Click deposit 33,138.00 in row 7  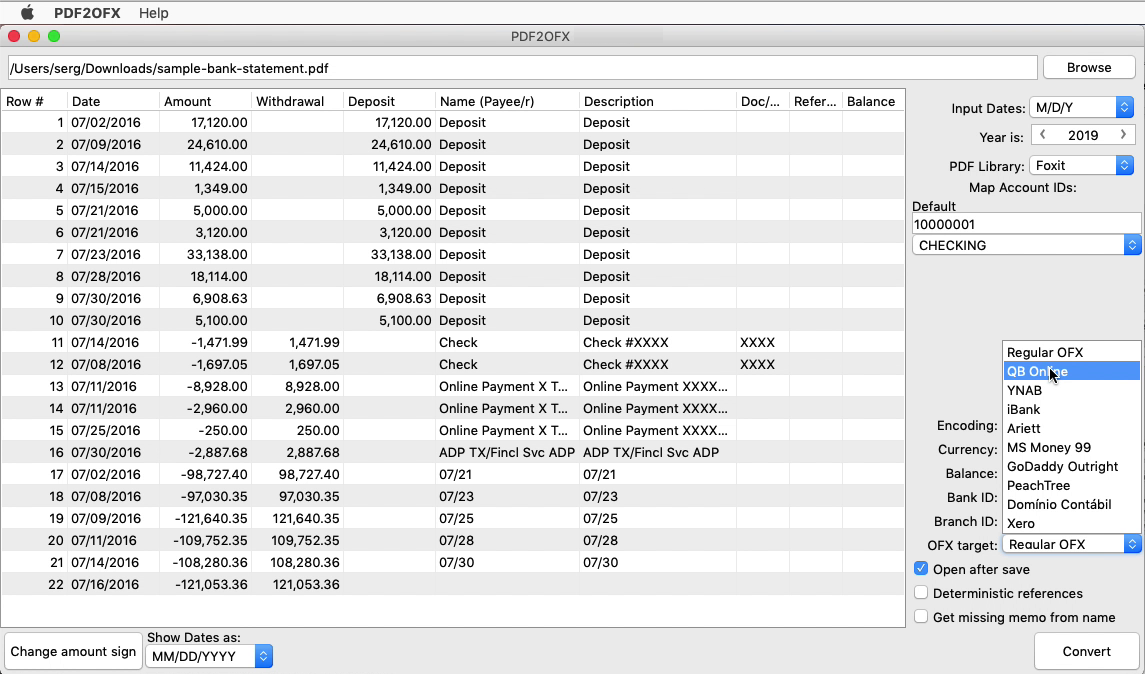pyautogui.click(x=402, y=254)
